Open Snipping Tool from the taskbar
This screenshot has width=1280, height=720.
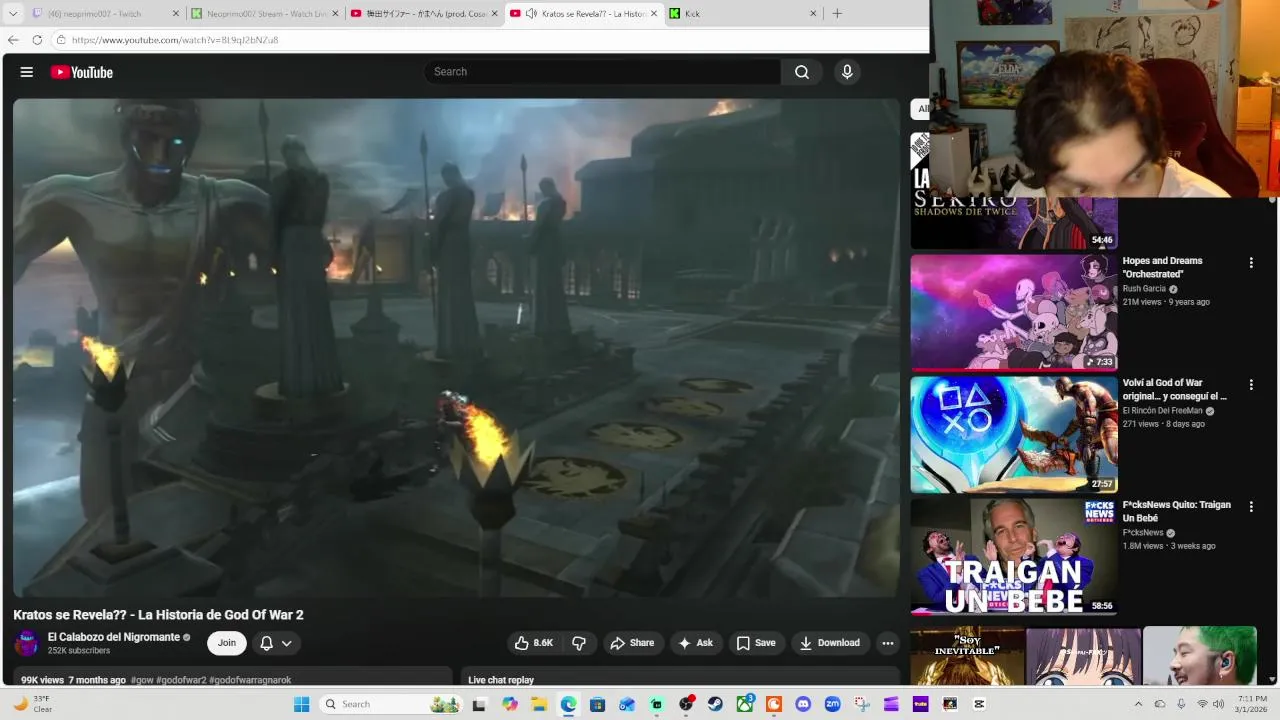click(861, 704)
